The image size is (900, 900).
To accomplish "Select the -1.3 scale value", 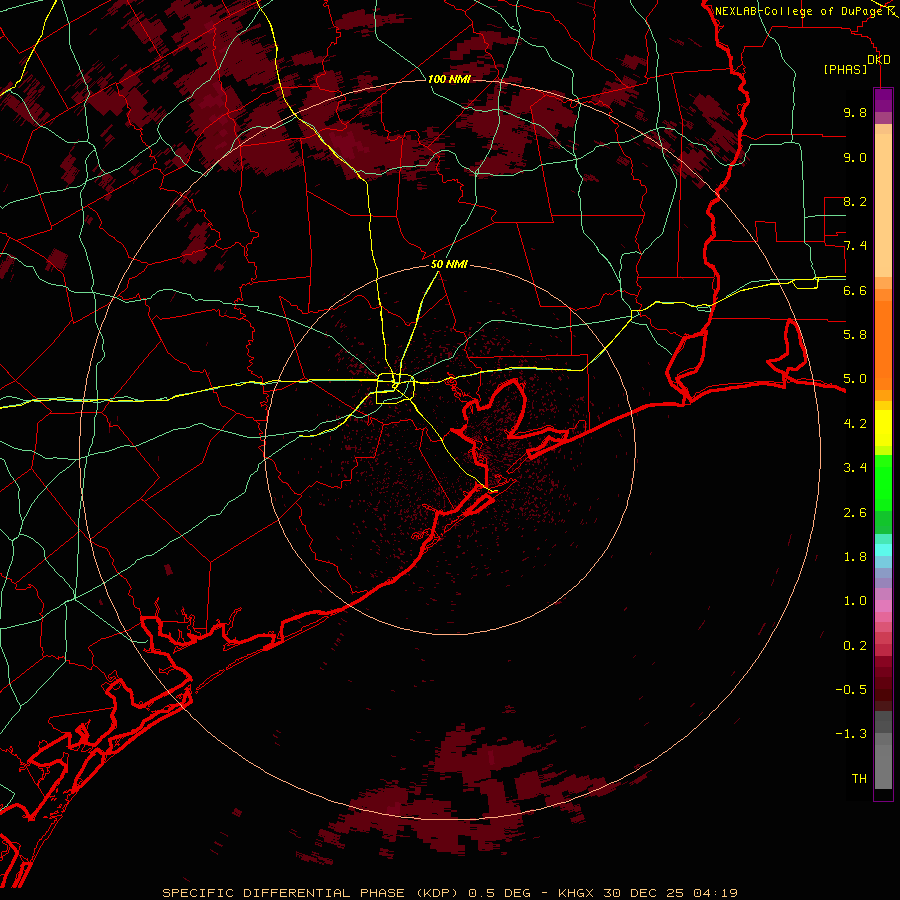I will [x=851, y=734].
